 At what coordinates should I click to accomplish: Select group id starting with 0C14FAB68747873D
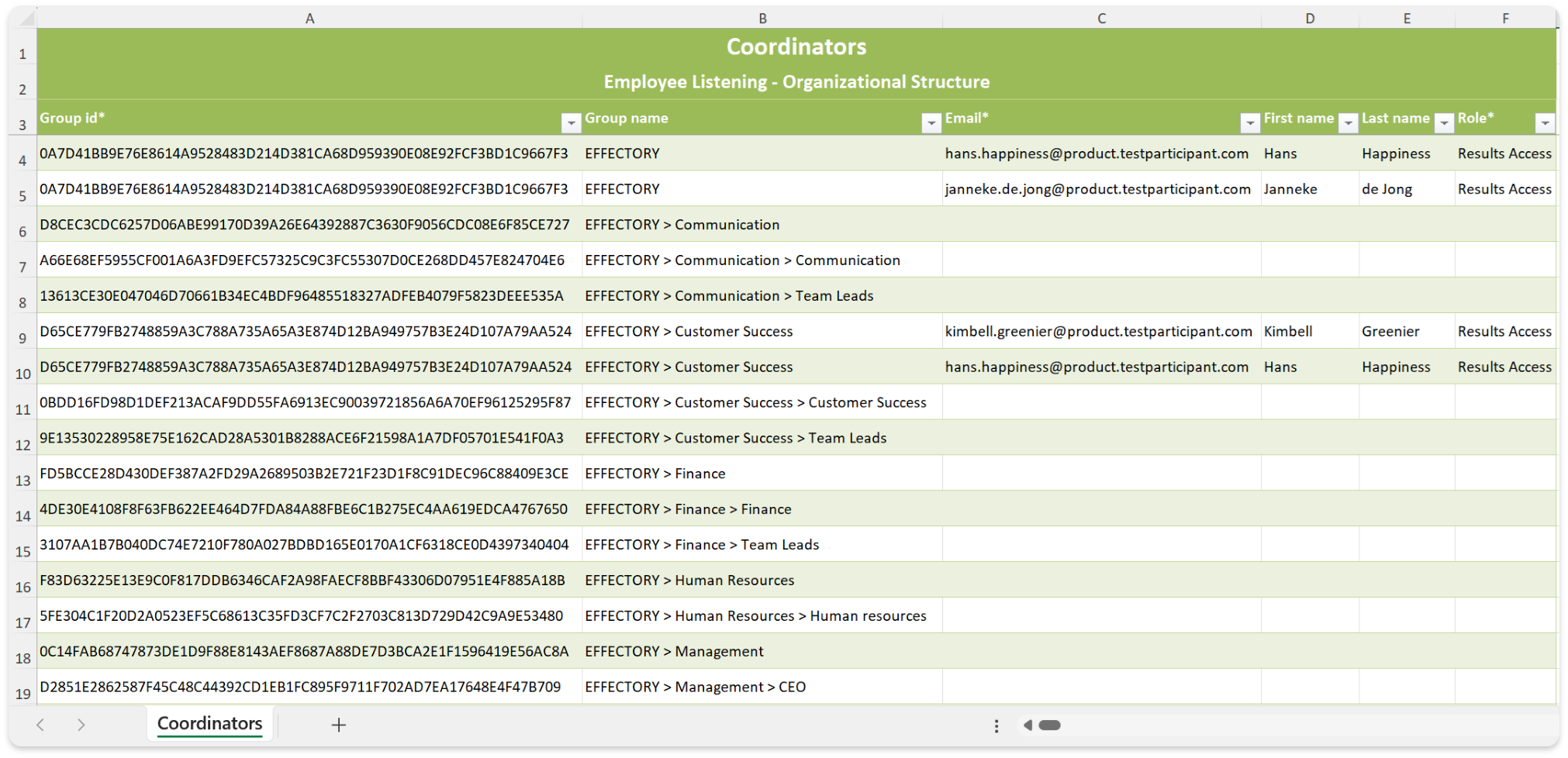309,652
